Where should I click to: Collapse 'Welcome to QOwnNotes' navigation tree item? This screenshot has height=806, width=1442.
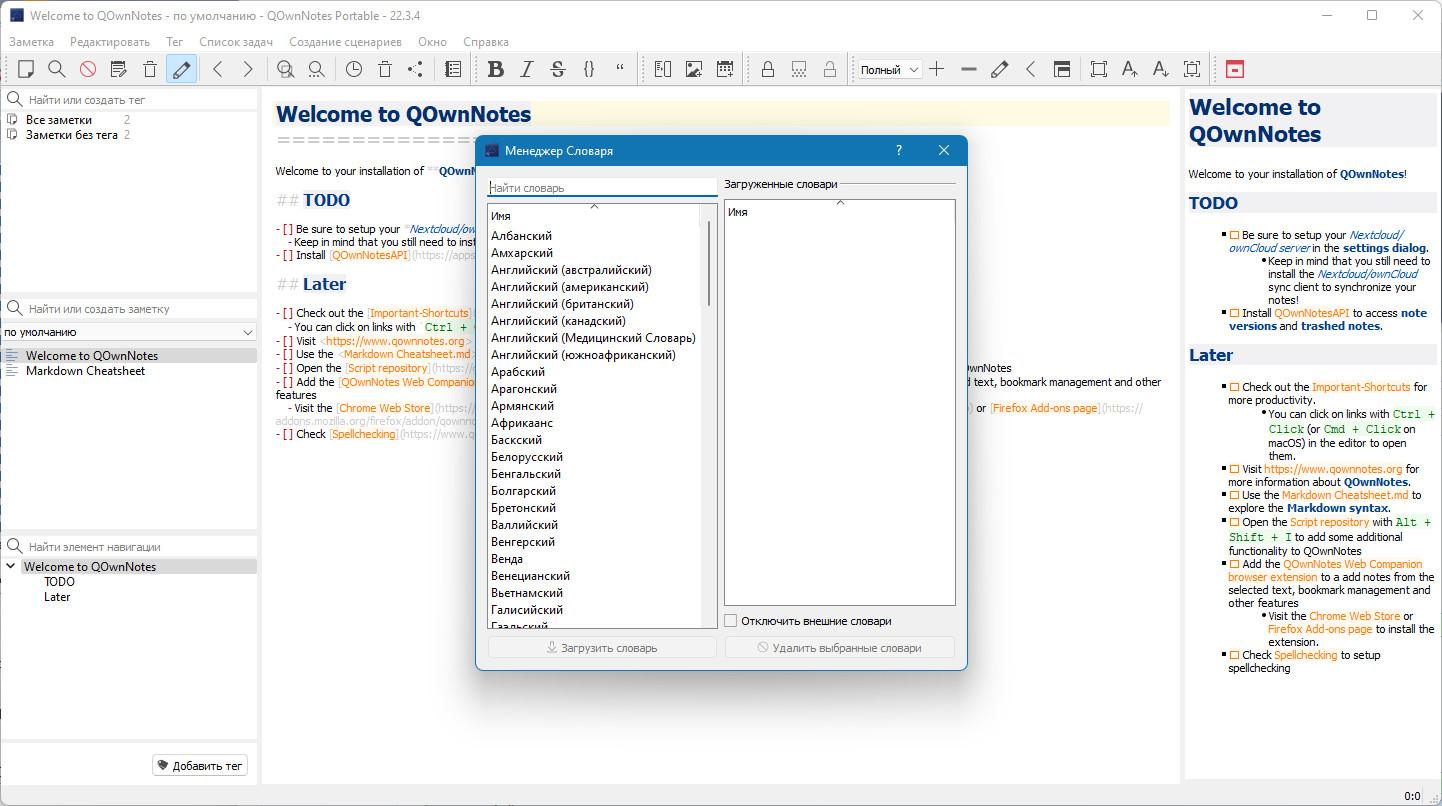click(x=11, y=566)
